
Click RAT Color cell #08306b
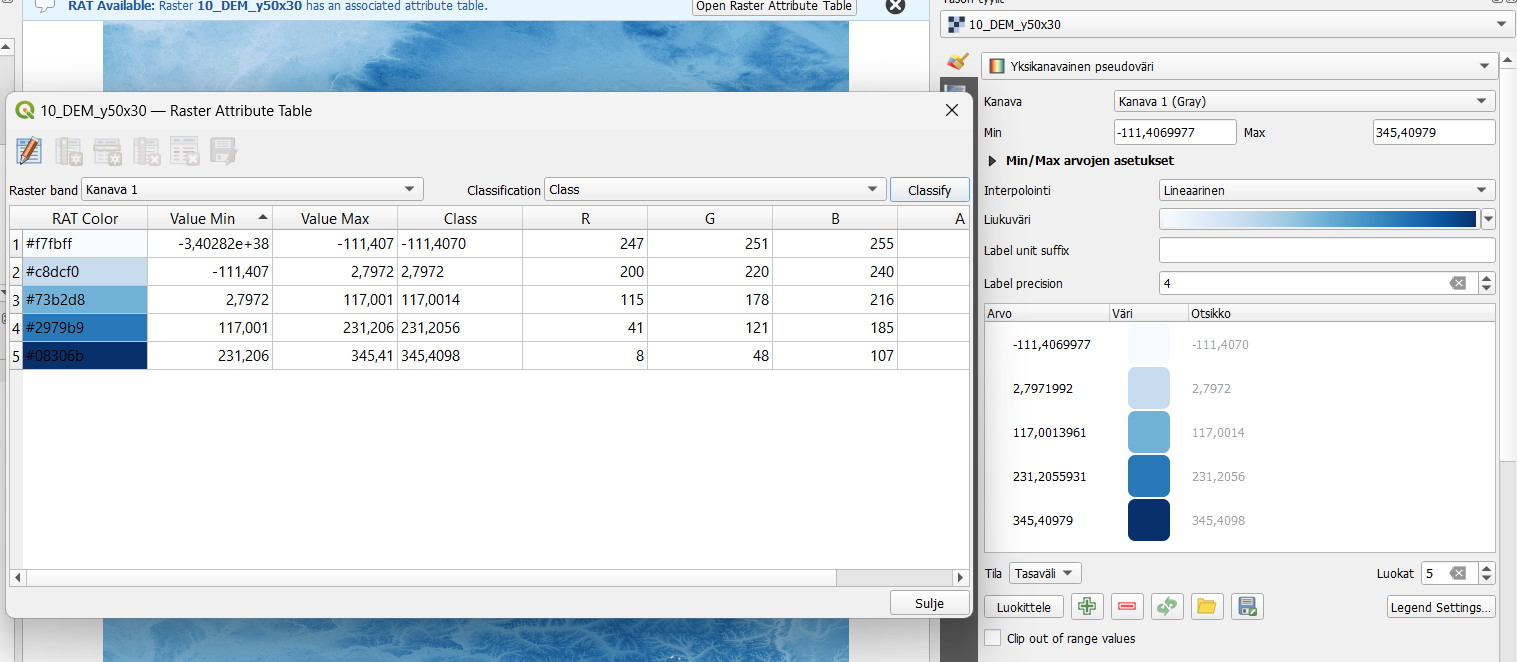[x=85, y=355]
